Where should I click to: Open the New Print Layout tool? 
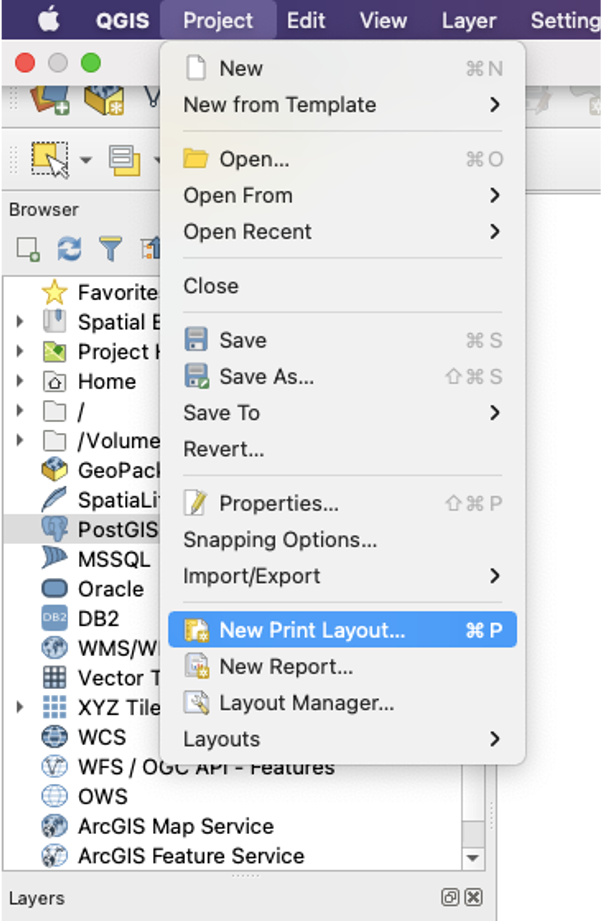300,629
